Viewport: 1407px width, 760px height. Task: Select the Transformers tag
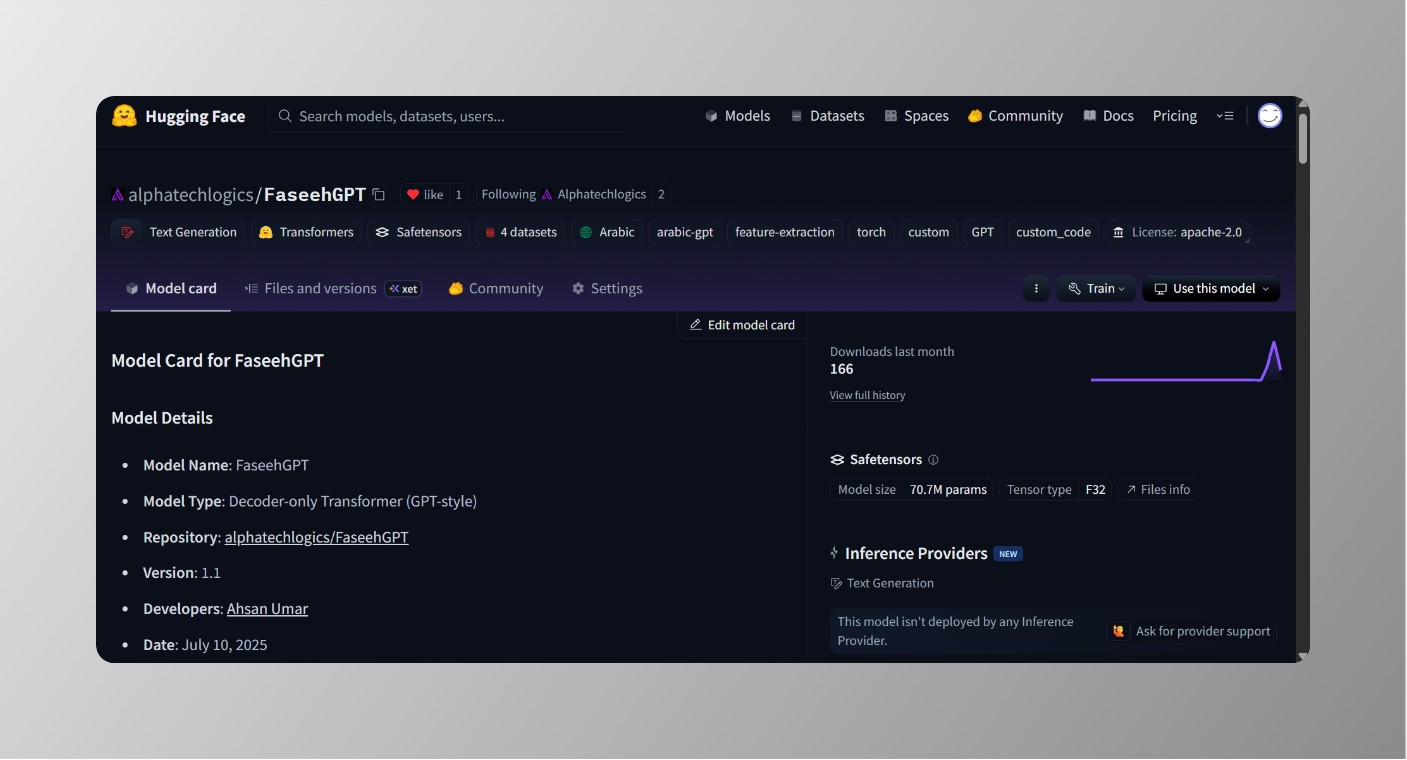pyautogui.click(x=306, y=232)
